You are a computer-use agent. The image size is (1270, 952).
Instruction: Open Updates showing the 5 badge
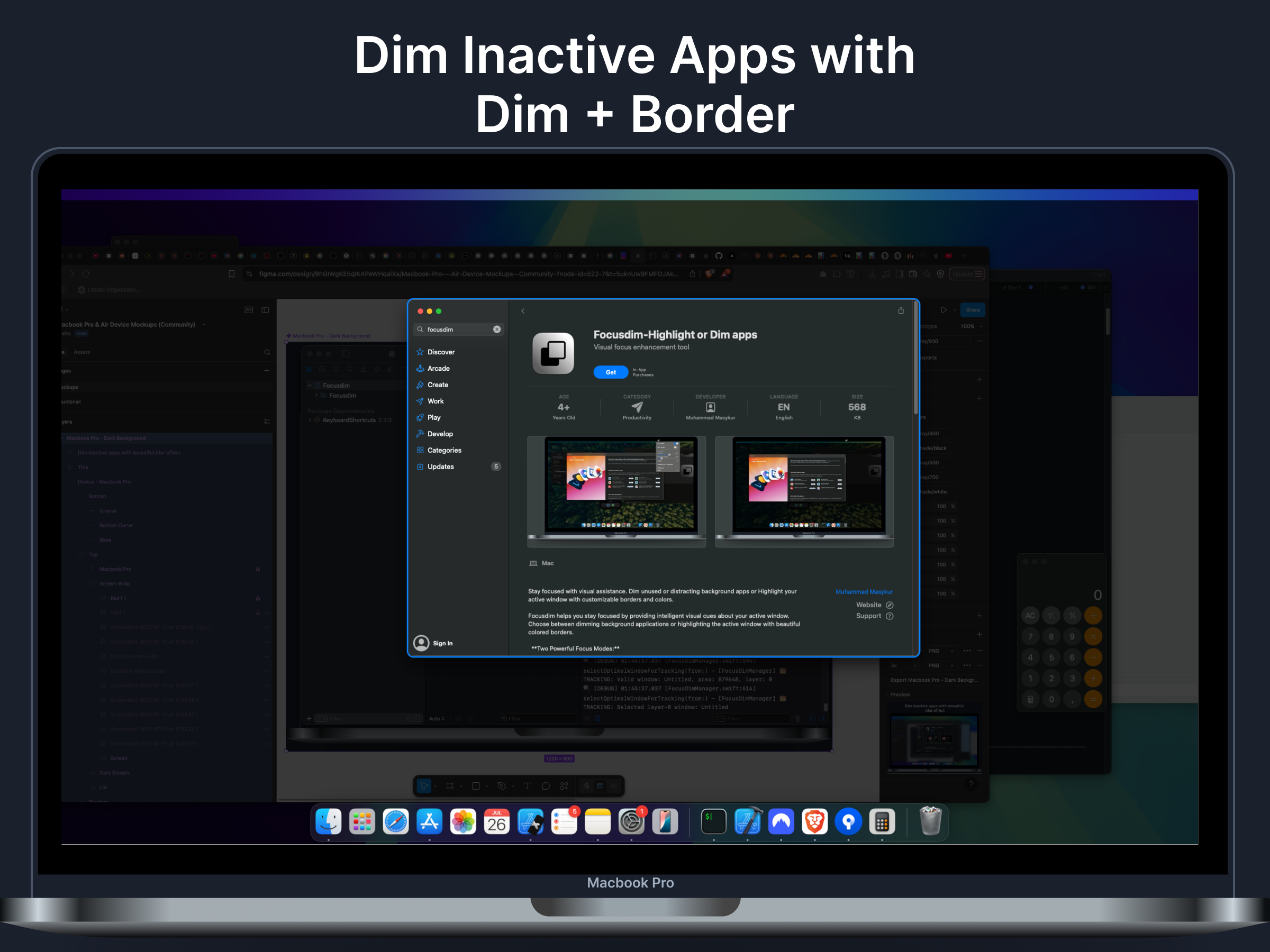tap(458, 466)
